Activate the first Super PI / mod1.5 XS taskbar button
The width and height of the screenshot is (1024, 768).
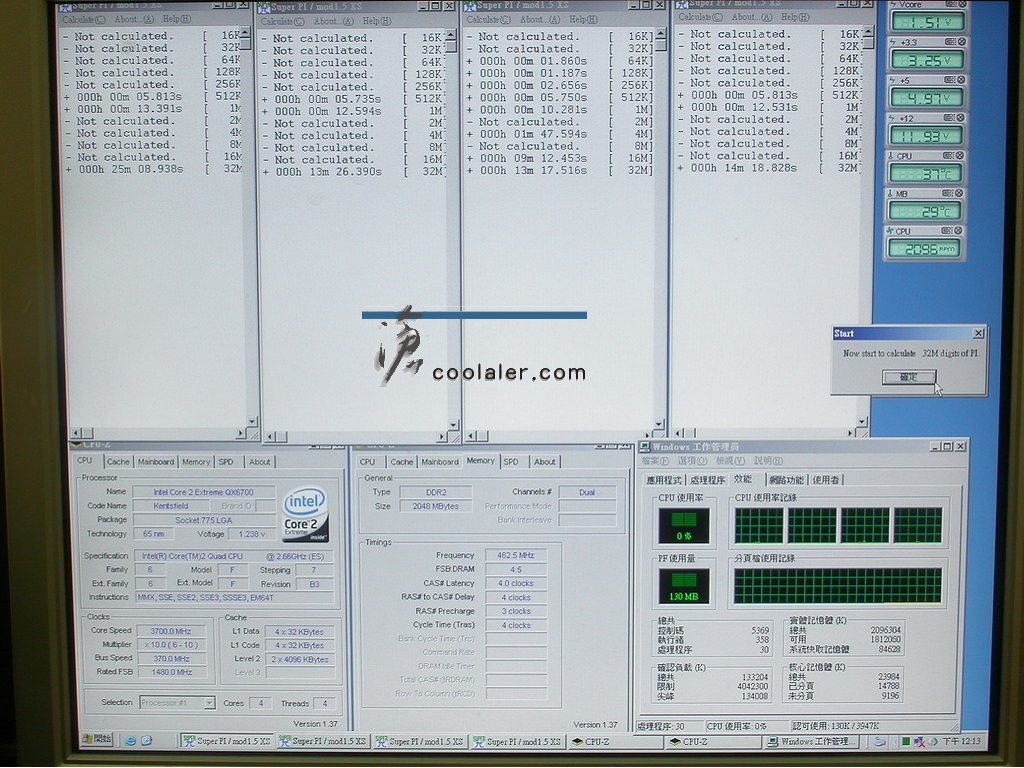[x=227, y=742]
